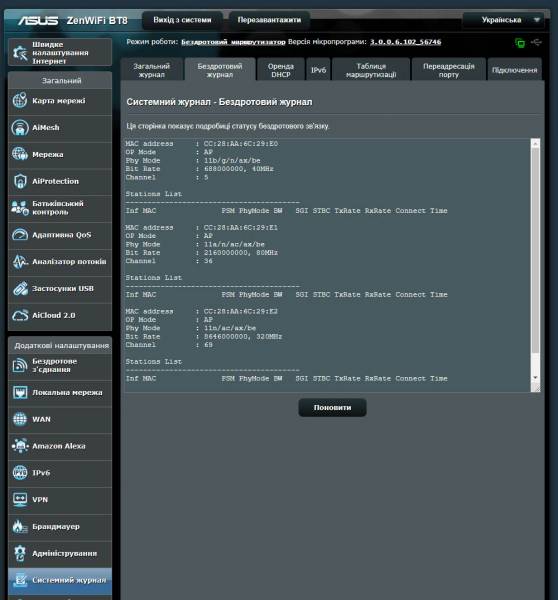Click the Аналізатор потоків waveform icon
The height and width of the screenshot is (600, 558).
click(x=20, y=262)
